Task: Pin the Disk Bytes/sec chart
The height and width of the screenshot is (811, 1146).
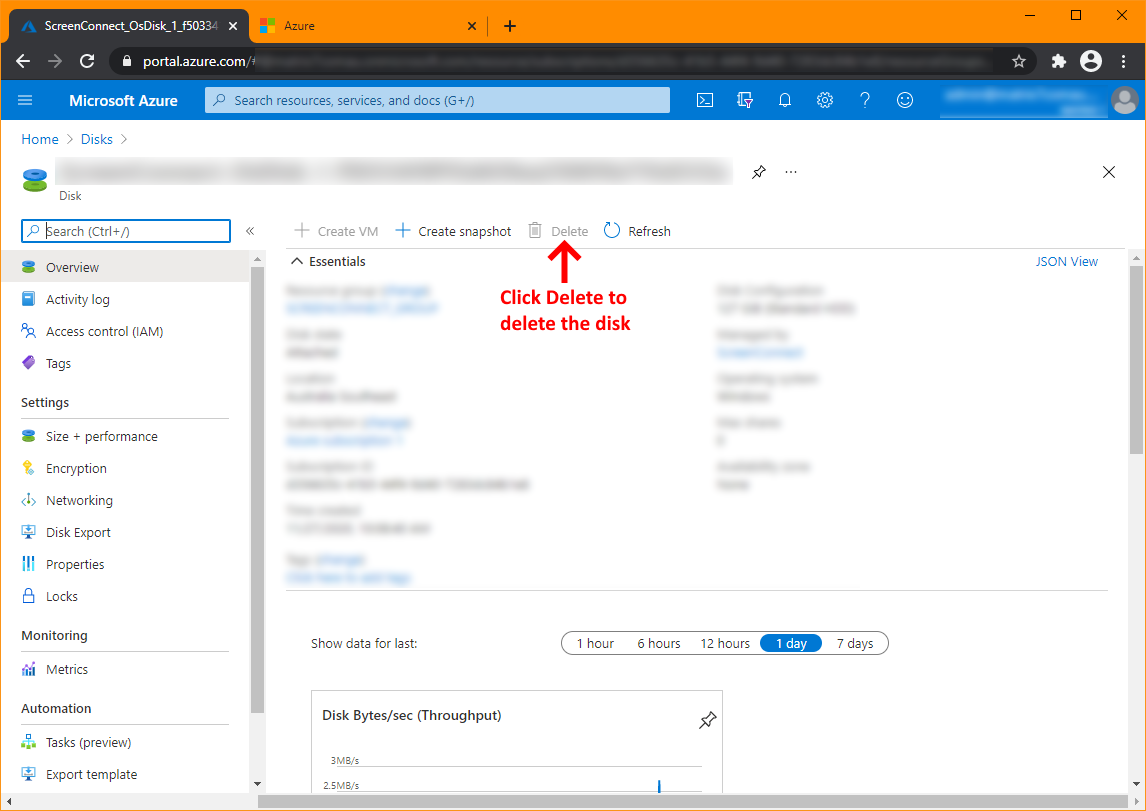Action: click(707, 720)
